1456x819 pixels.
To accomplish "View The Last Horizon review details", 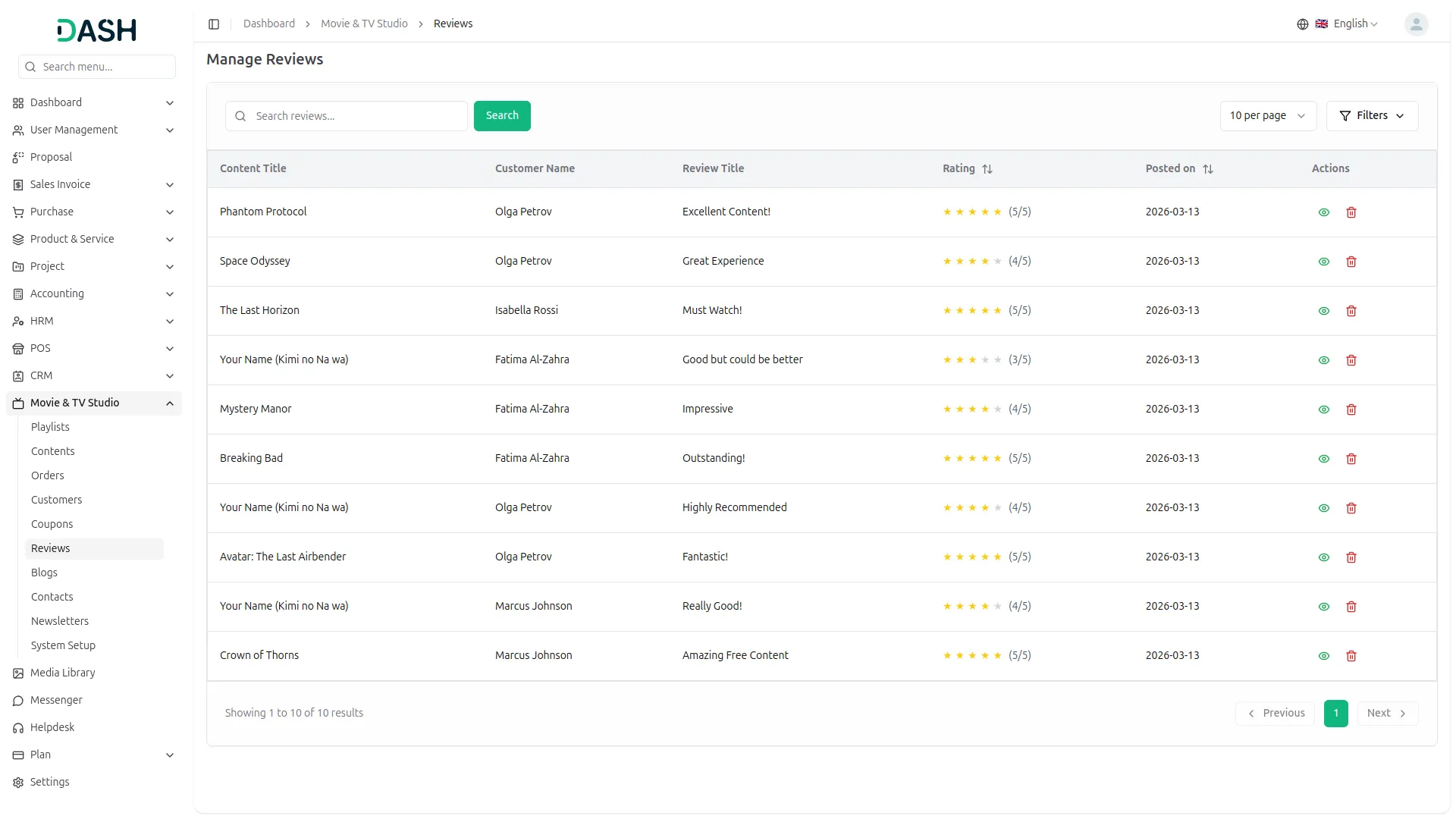I will [x=1323, y=311].
